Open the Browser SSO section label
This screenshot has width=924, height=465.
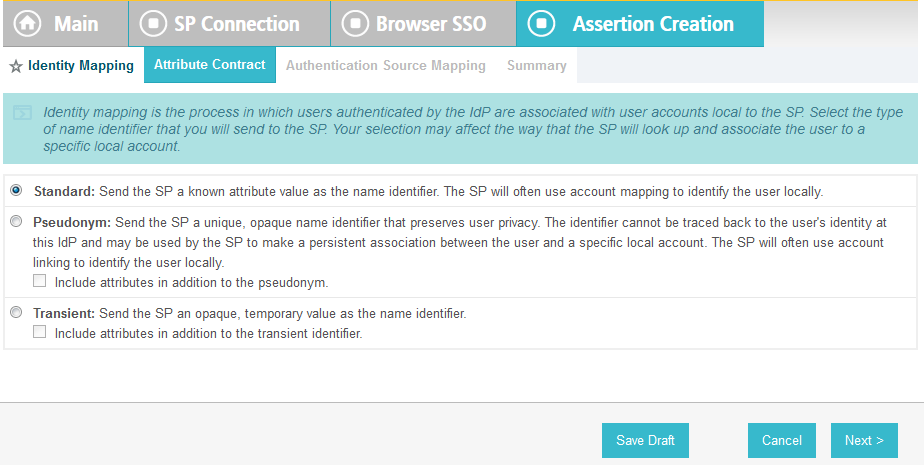[431, 24]
